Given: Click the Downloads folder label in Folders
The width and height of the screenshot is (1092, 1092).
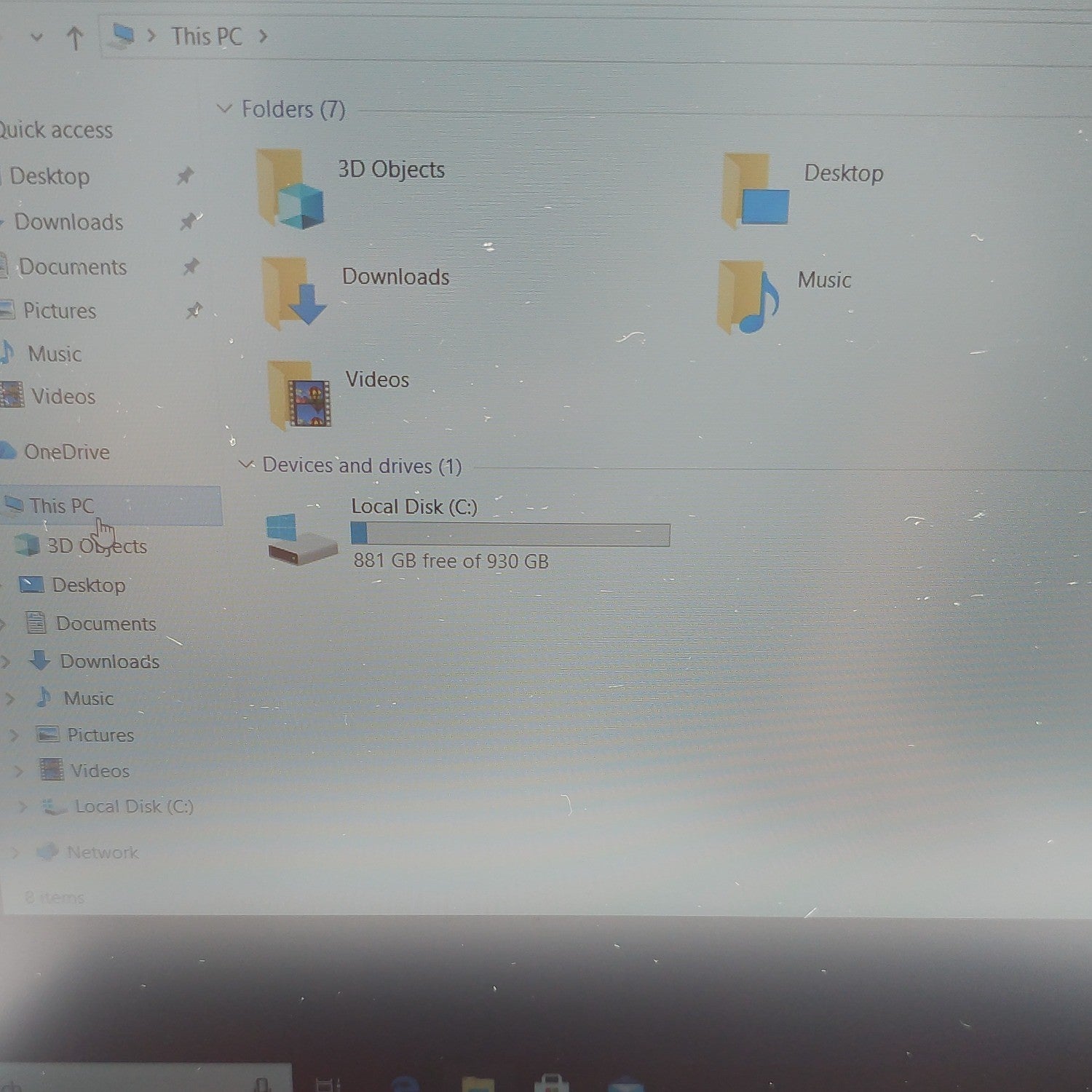Looking at the screenshot, I should (x=396, y=277).
